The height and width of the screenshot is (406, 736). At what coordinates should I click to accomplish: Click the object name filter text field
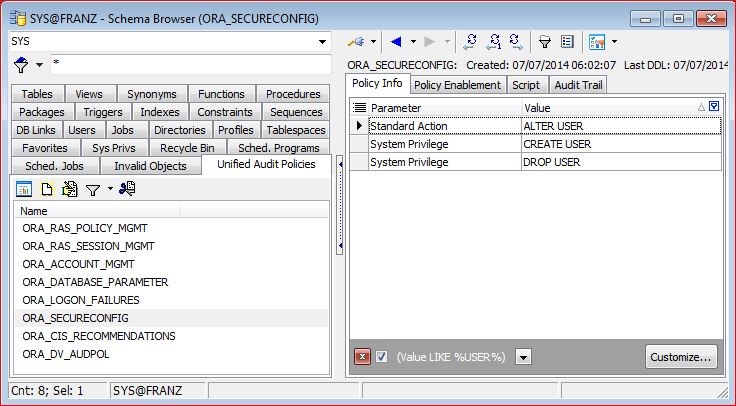[191, 64]
